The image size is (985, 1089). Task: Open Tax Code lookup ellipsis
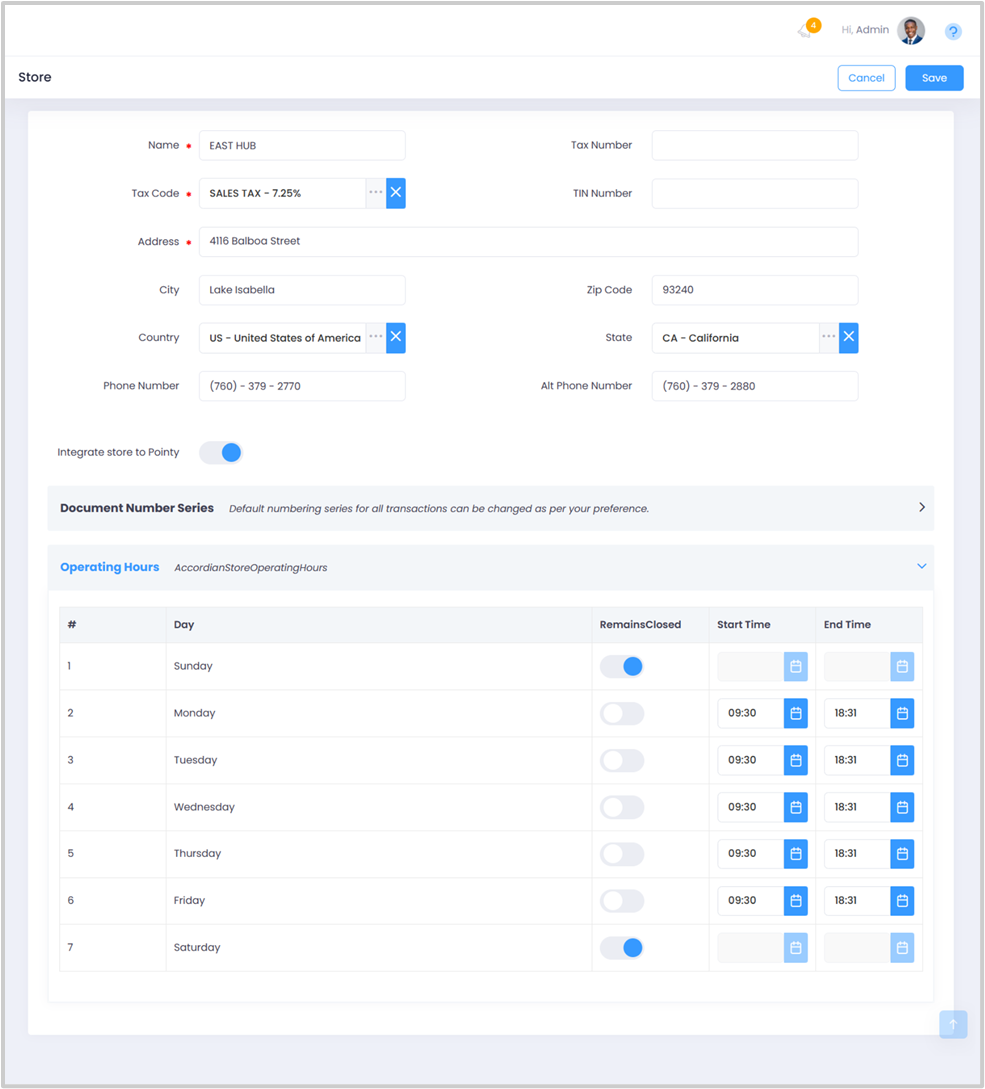click(x=375, y=193)
